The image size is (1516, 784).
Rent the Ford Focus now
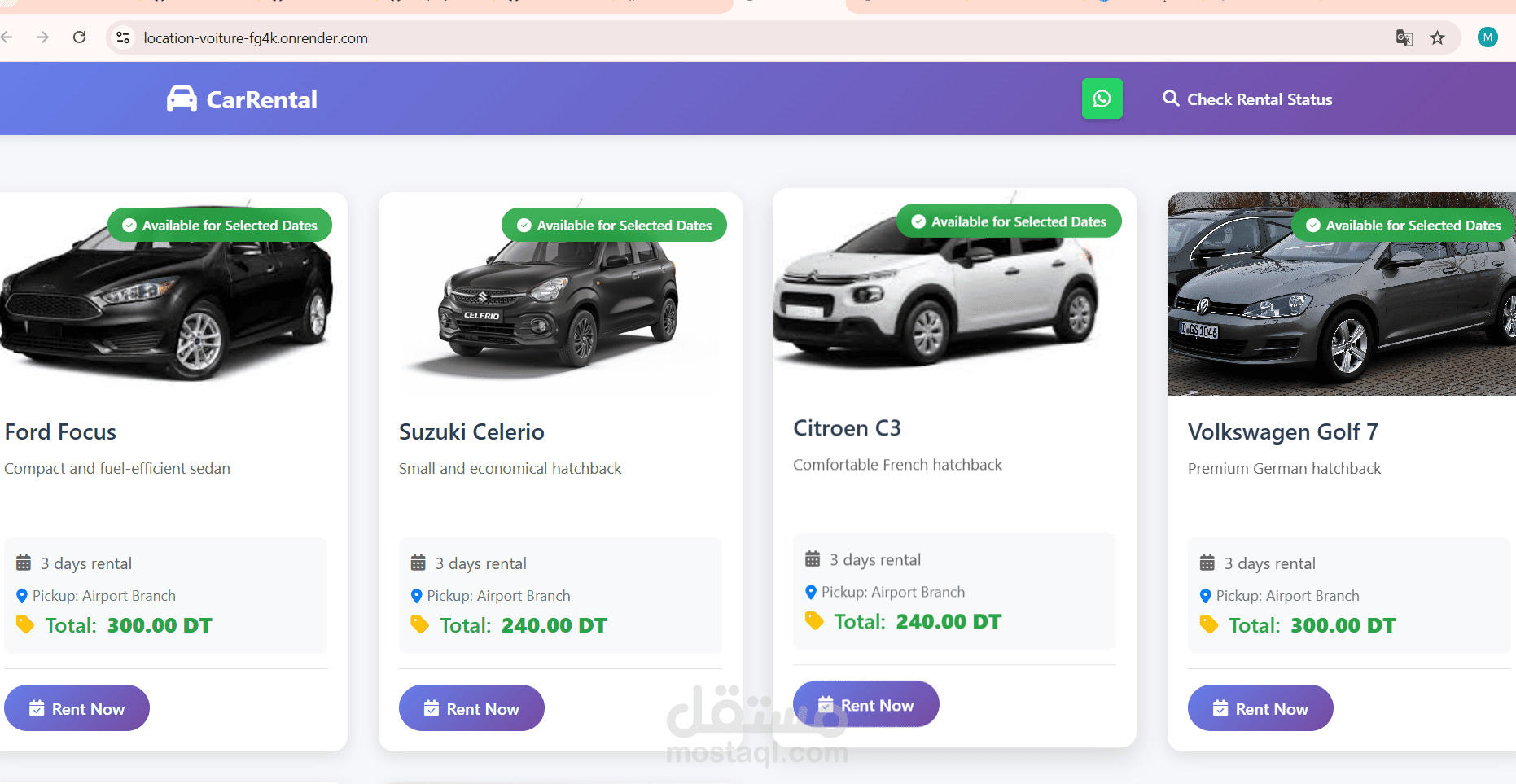(x=77, y=708)
